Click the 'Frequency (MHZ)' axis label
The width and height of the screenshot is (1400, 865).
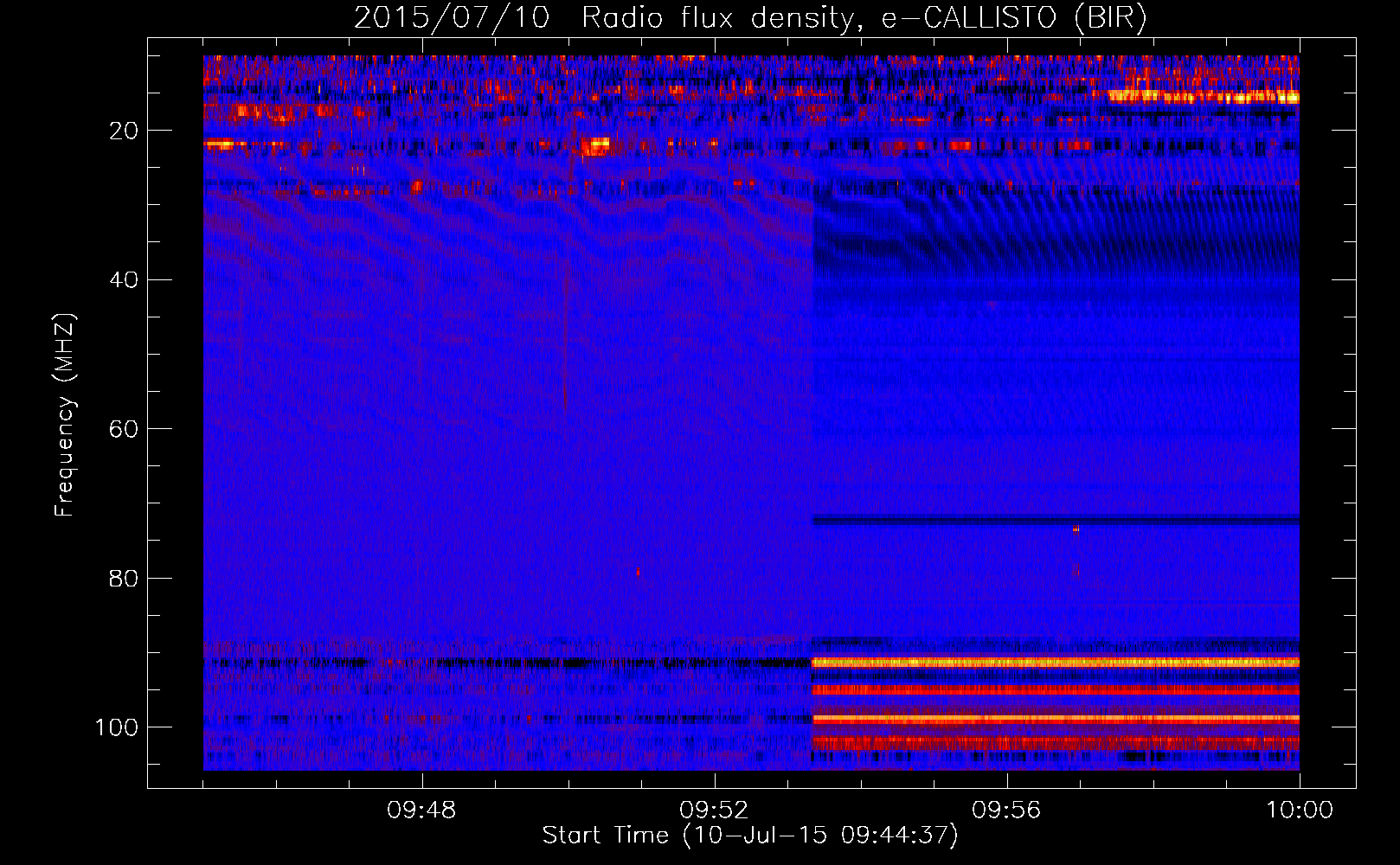(x=65, y=415)
